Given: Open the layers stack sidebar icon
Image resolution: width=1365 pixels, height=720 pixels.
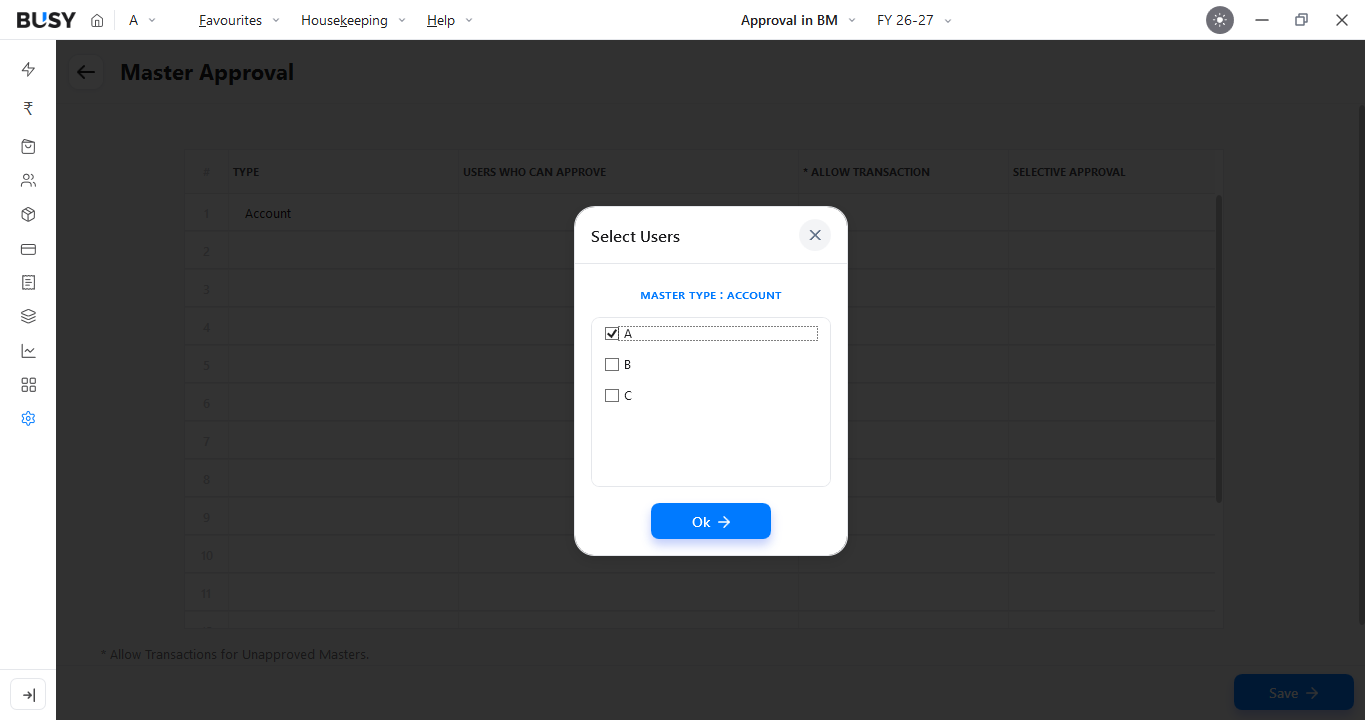Looking at the screenshot, I should pyautogui.click(x=28, y=316).
